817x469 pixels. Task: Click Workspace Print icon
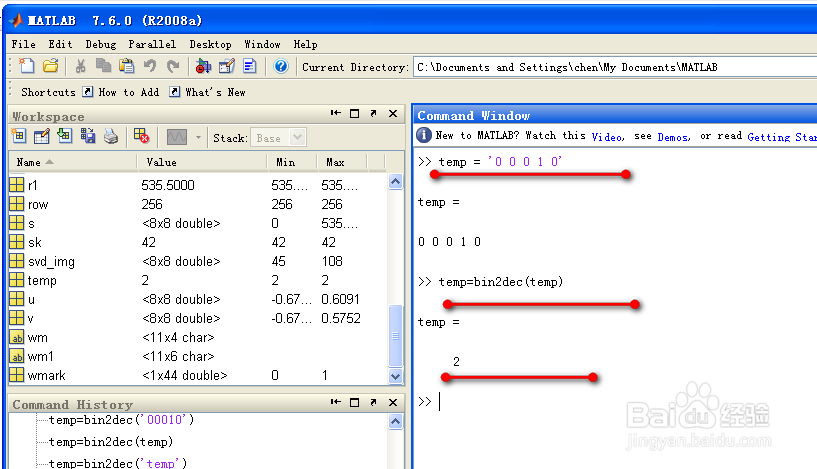click(110, 137)
